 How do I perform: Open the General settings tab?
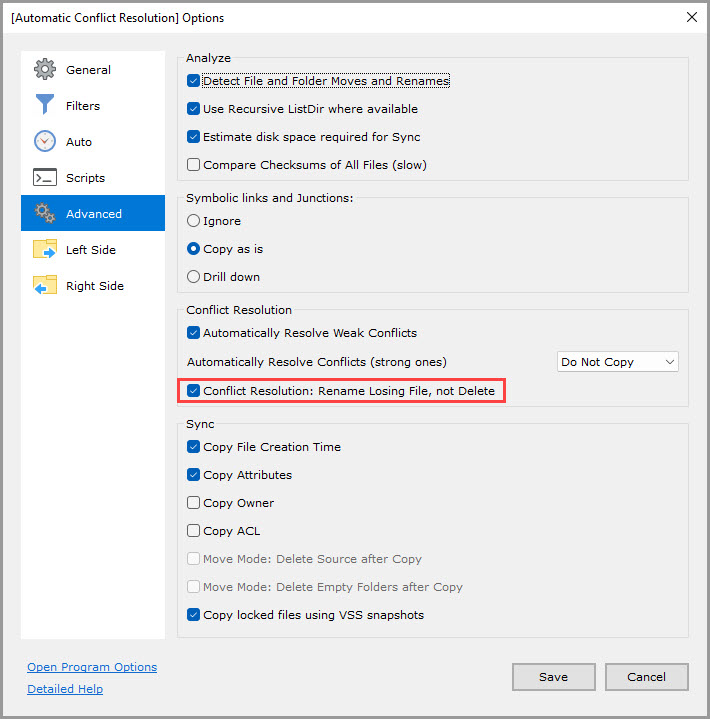(x=93, y=70)
